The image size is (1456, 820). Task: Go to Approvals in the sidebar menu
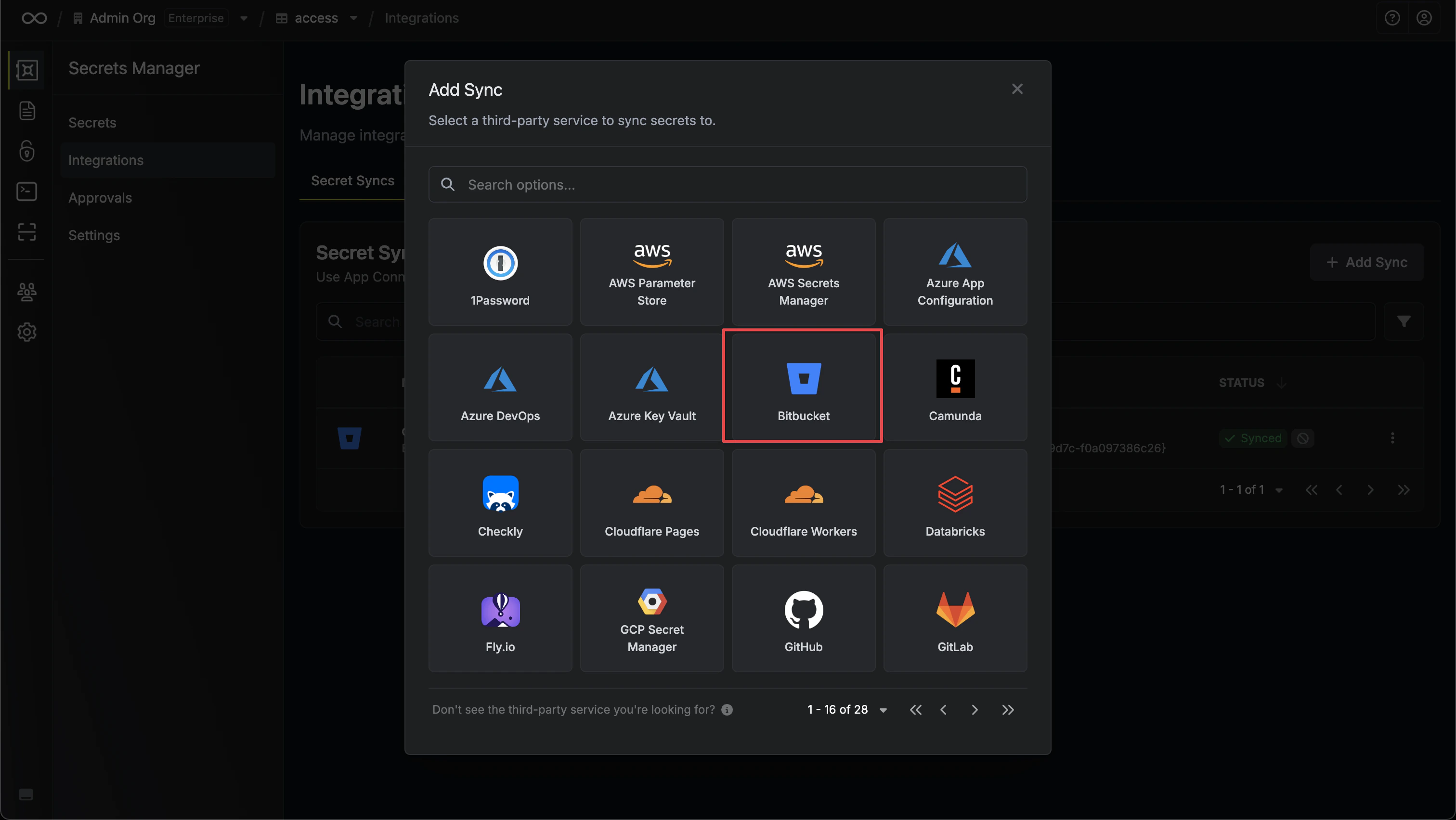[167, 198]
